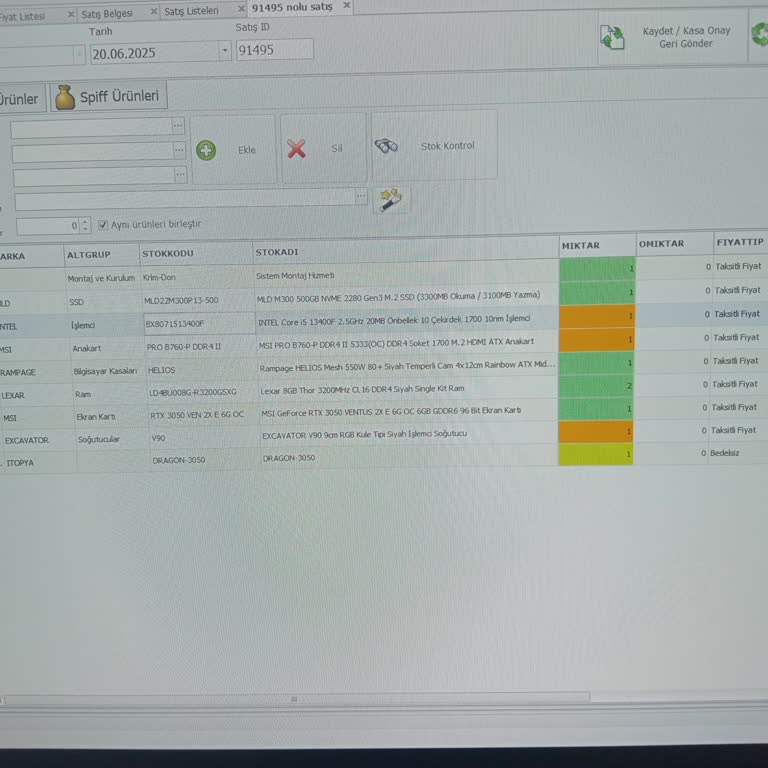768x768 pixels.
Task: Click stock code RTX 3050 VEN 2X E 6G OC
Action: [x=197, y=414]
